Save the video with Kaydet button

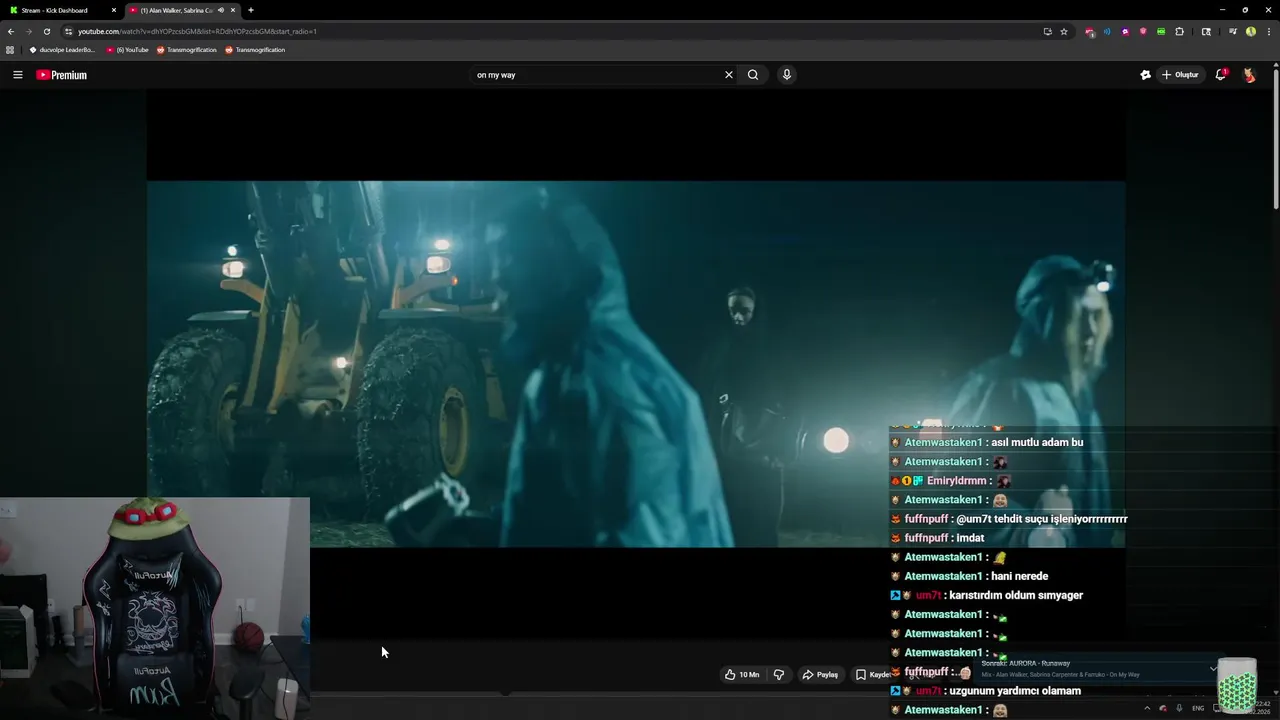click(872, 675)
